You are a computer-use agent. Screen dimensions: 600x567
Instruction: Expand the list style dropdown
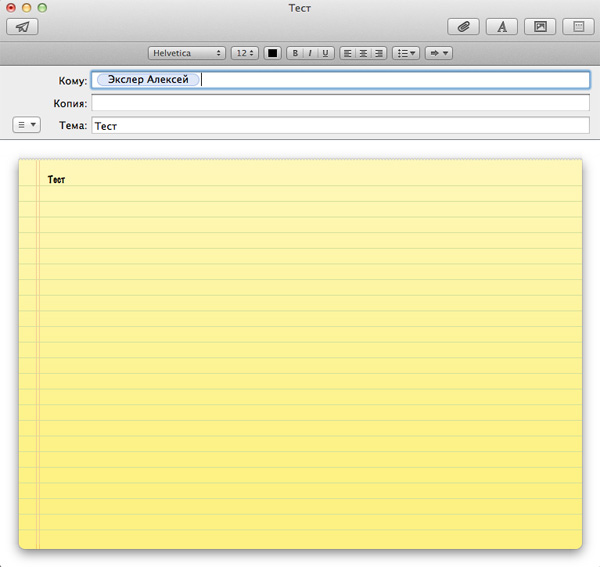[406, 53]
